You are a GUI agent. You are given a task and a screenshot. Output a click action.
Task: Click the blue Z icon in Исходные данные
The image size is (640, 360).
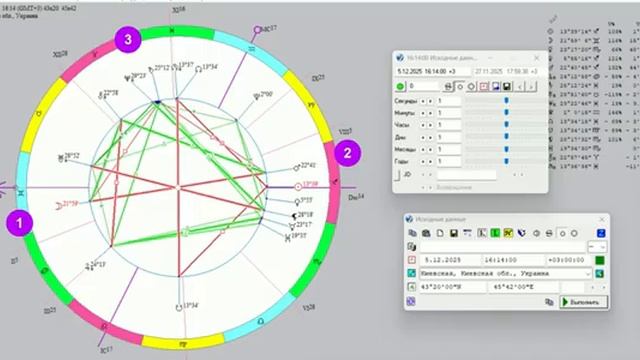[601, 233]
